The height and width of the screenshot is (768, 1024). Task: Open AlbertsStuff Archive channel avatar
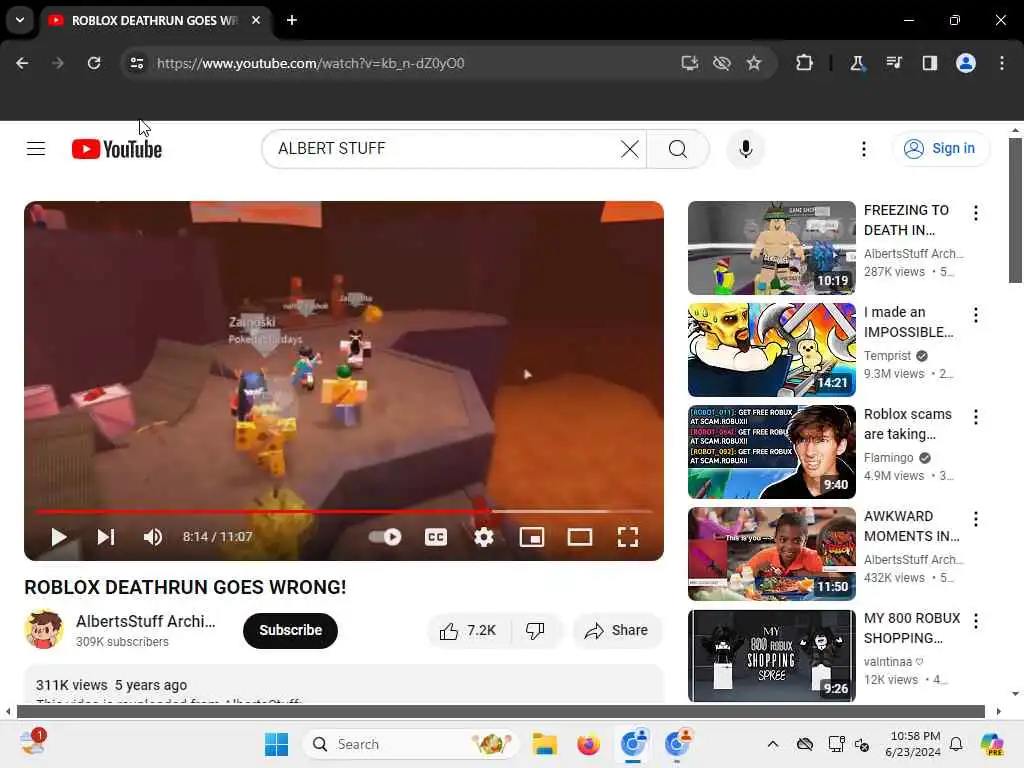point(44,630)
